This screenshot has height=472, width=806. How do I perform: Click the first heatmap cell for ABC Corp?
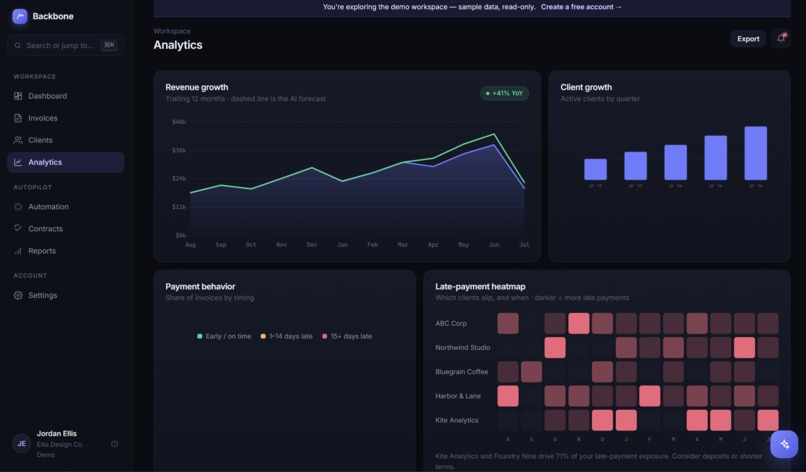click(508, 323)
